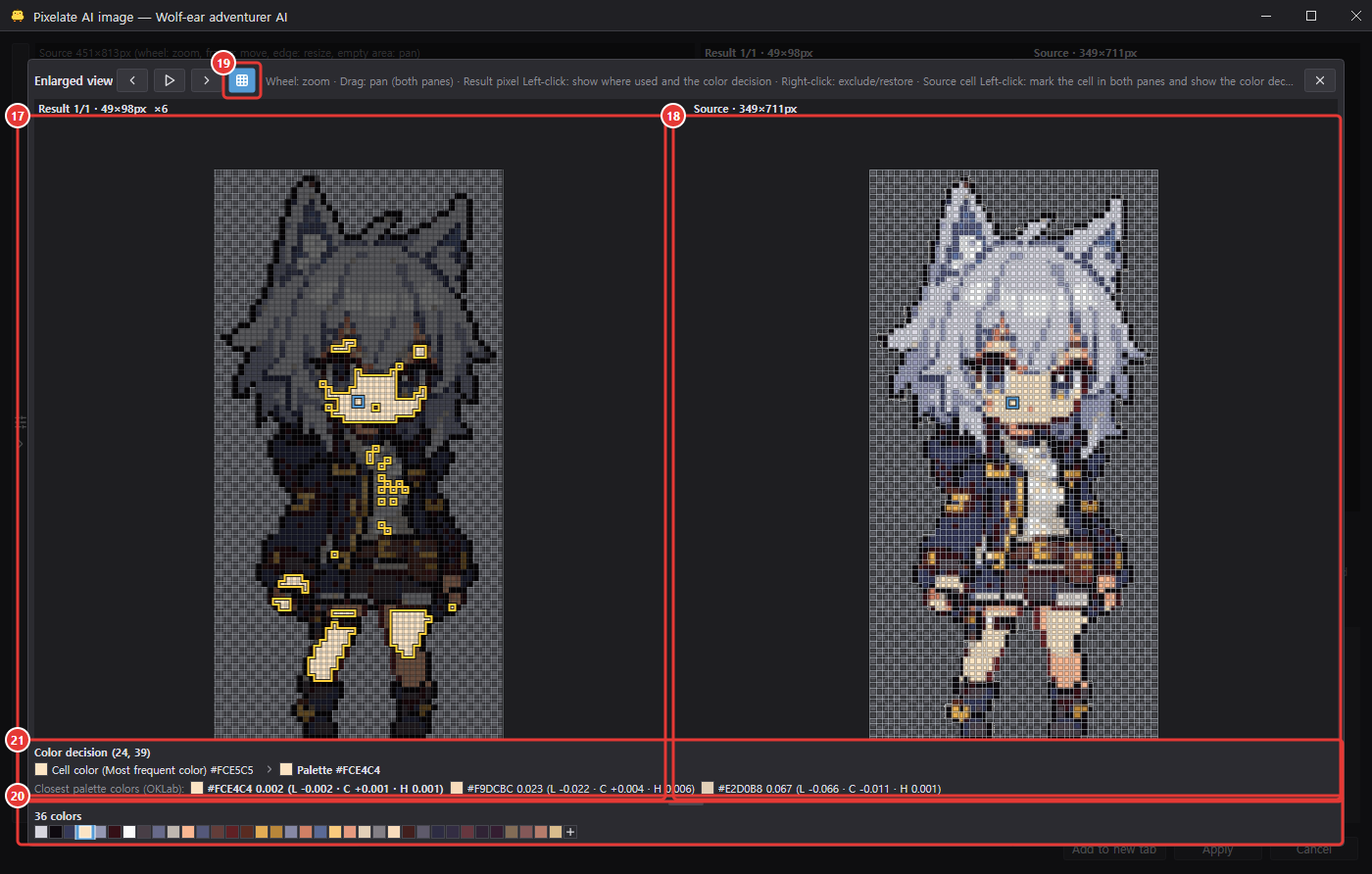Add a new palette color with plus button
Image resolution: width=1372 pixels, height=874 pixels.
click(x=570, y=832)
